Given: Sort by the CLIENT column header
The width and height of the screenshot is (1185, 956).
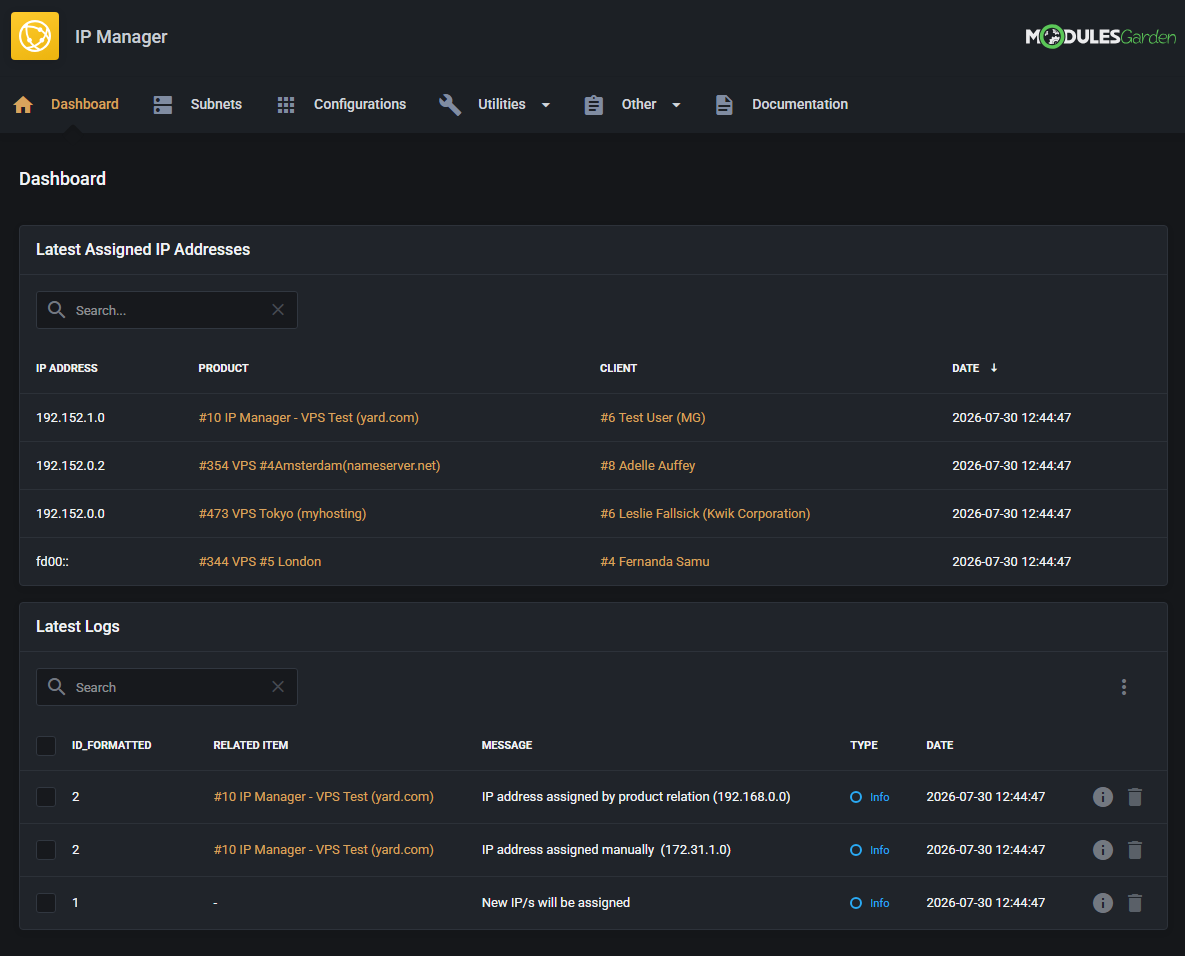Looking at the screenshot, I should pyautogui.click(x=618, y=368).
